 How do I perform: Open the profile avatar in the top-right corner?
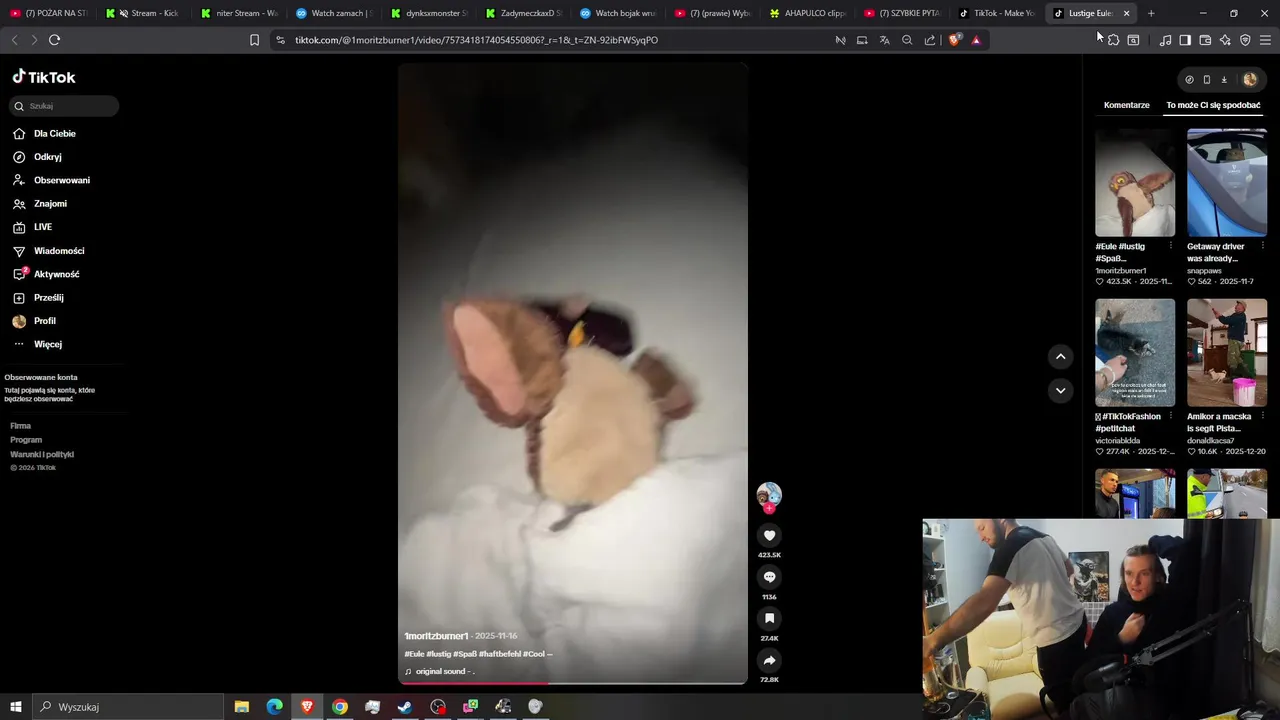click(x=1250, y=80)
